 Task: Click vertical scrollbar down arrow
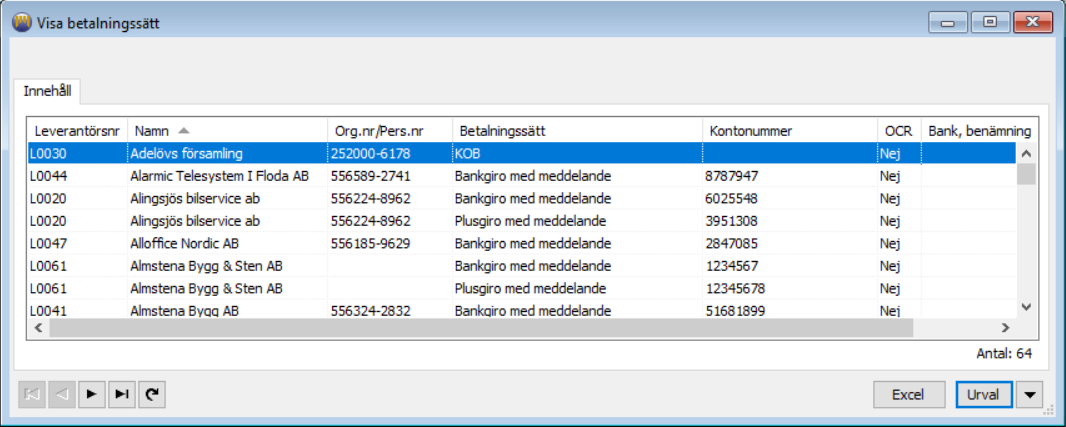click(x=1027, y=307)
